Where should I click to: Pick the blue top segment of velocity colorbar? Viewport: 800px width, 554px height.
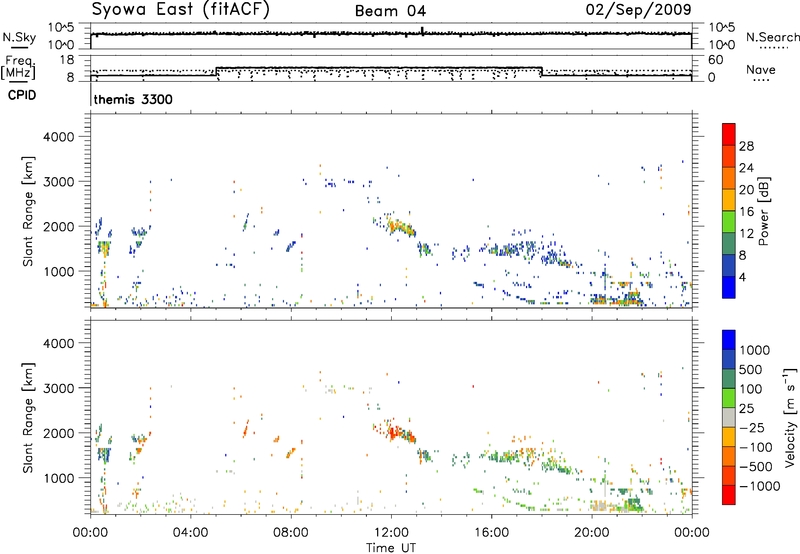click(729, 340)
